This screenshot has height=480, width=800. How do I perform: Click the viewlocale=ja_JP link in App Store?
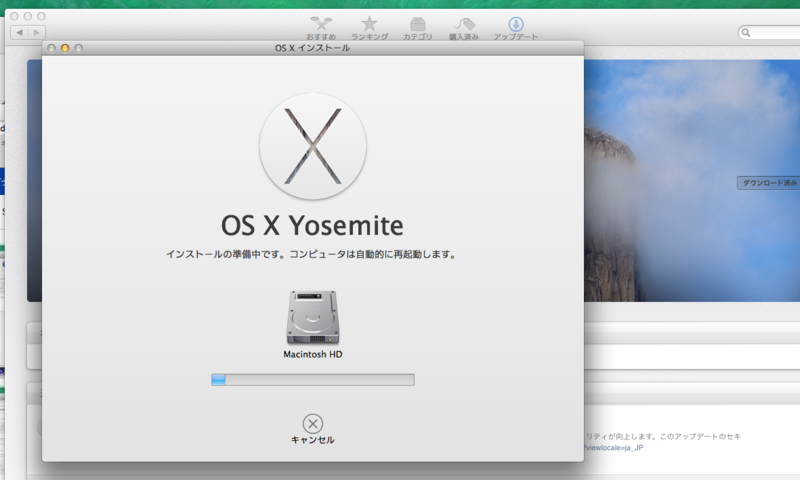pyautogui.click(x=614, y=448)
